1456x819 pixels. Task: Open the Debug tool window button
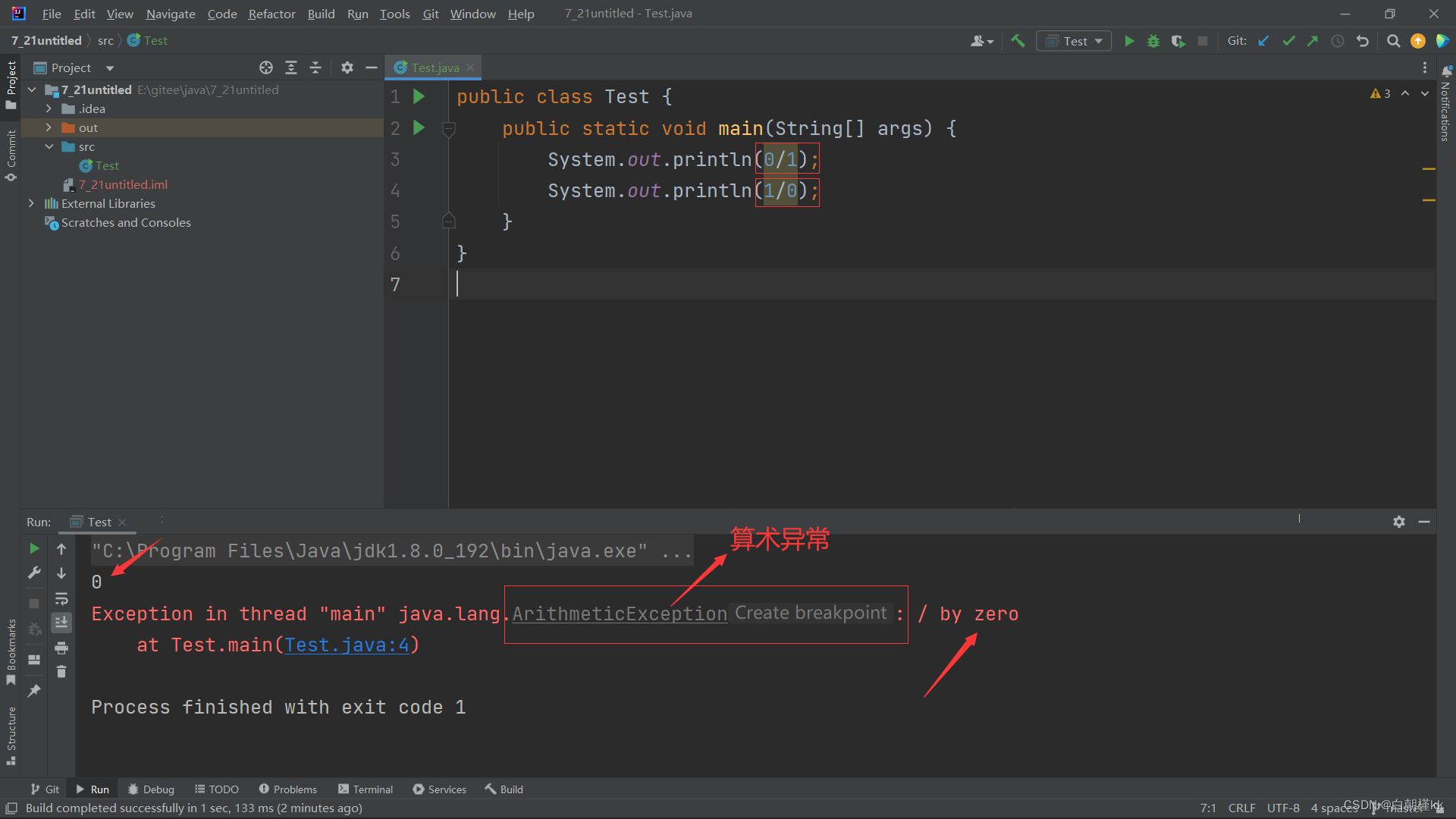[x=151, y=789]
